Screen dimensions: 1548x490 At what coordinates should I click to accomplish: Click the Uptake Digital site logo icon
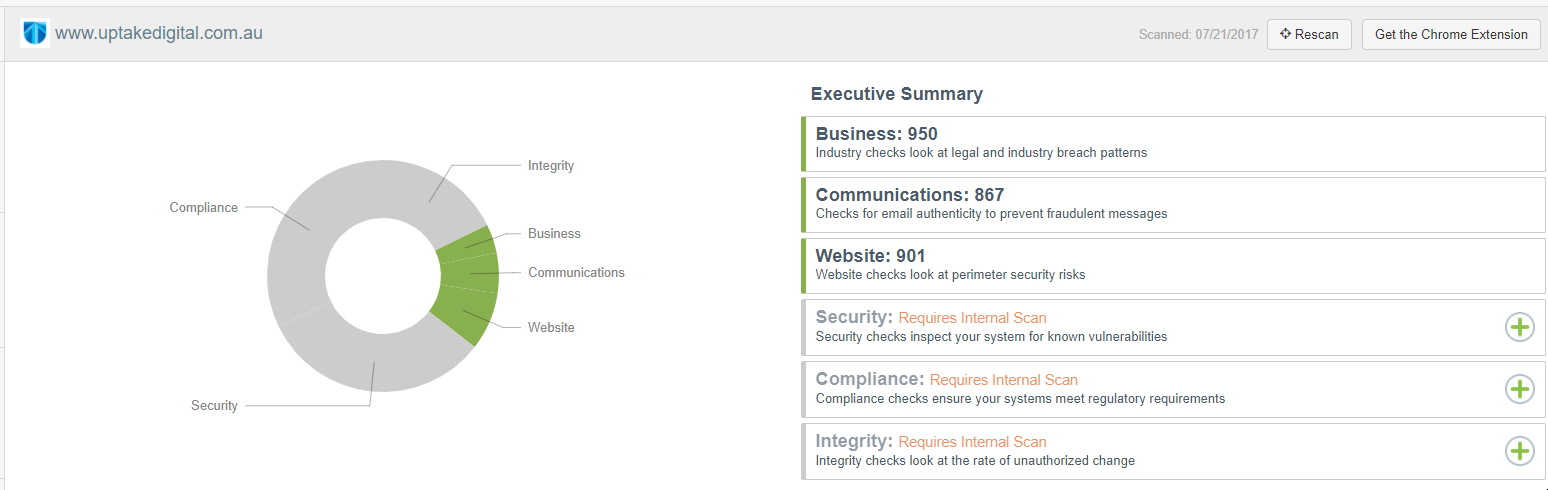click(35, 33)
